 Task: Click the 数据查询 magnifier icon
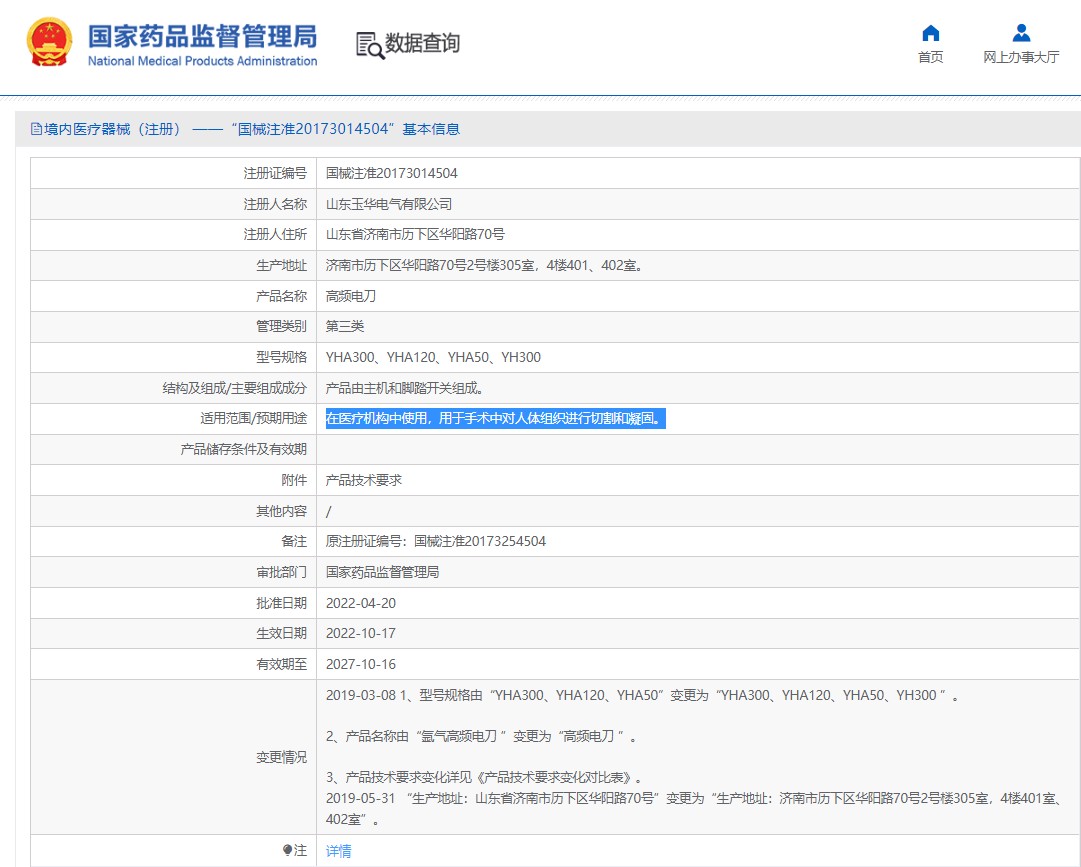(370, 45)
